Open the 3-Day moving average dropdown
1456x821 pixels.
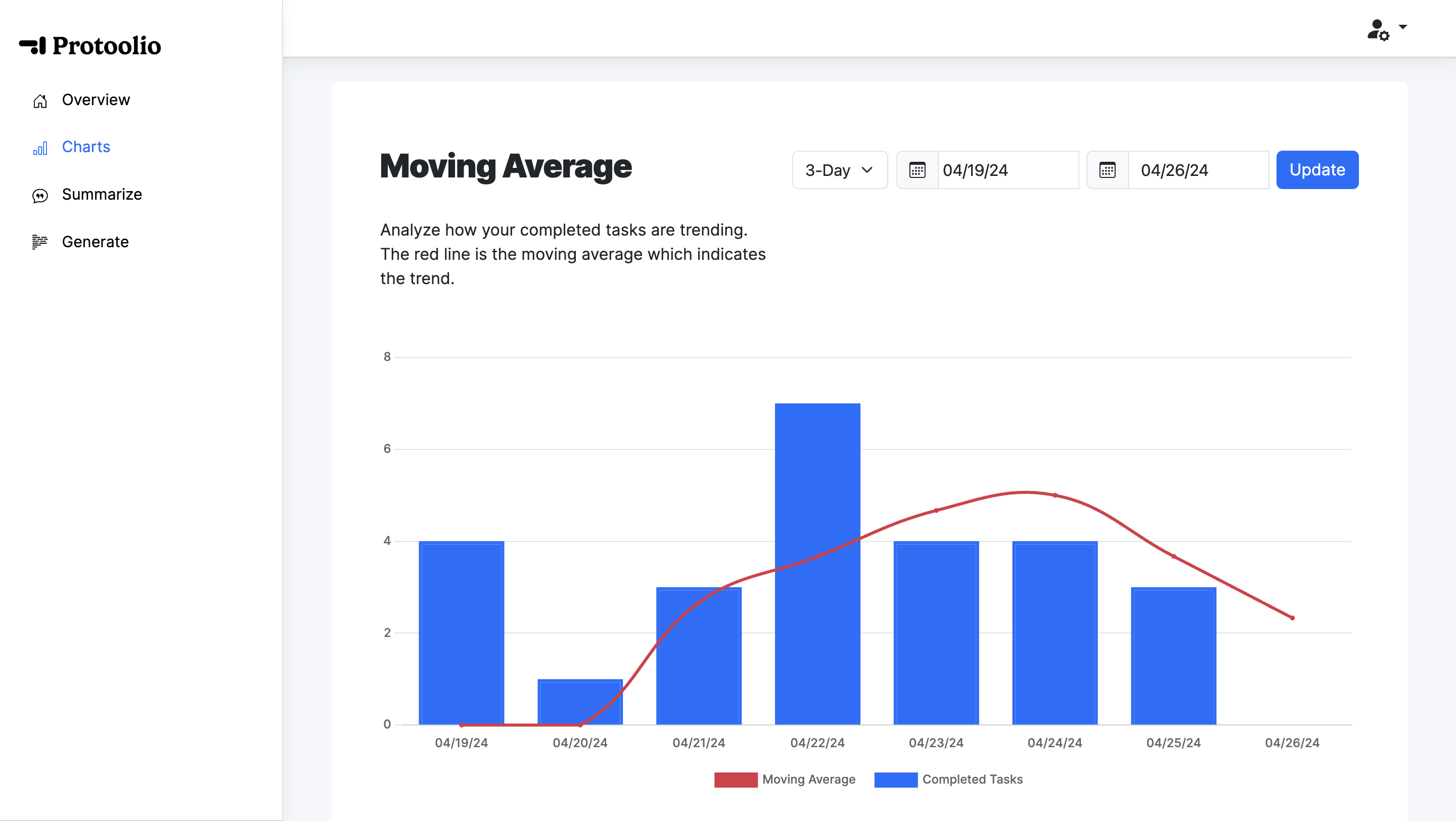(840, 170)
